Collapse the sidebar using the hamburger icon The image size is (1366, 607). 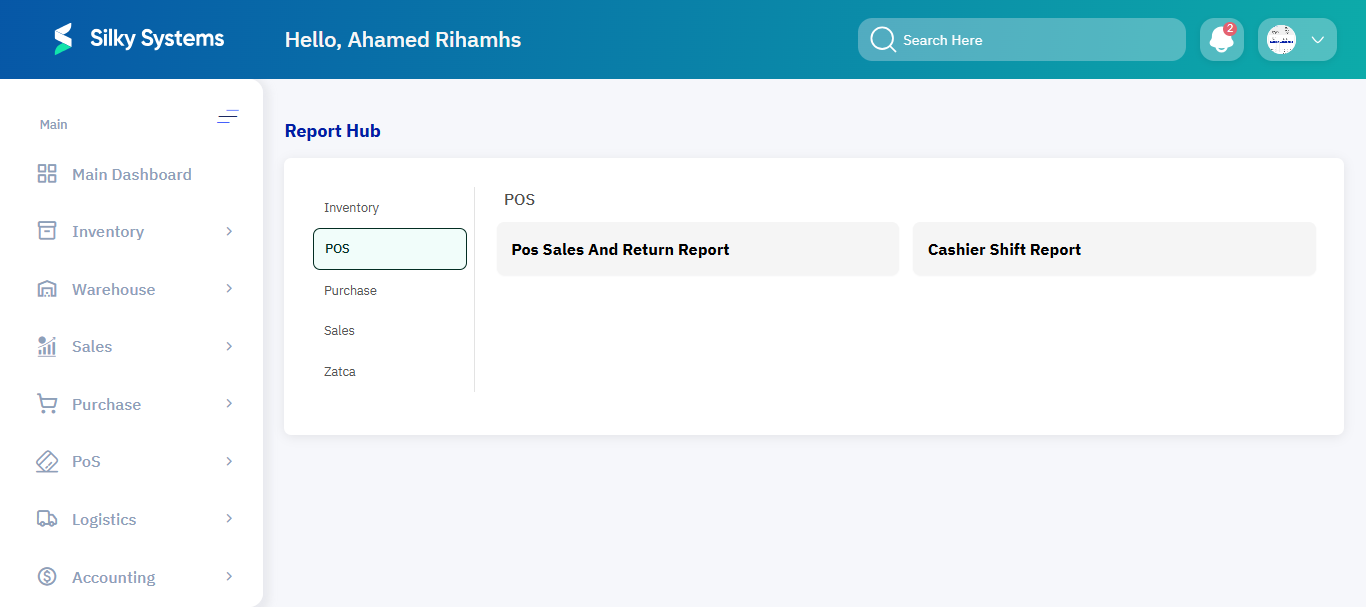[228, 117]
